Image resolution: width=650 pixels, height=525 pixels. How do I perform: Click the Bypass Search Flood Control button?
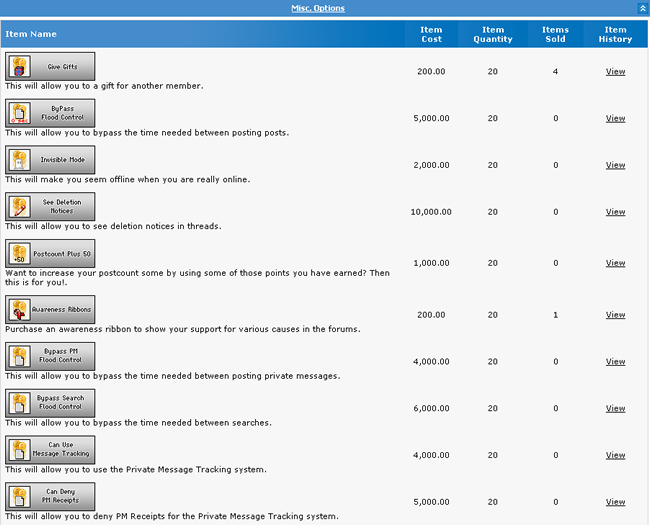coord(50,403)
